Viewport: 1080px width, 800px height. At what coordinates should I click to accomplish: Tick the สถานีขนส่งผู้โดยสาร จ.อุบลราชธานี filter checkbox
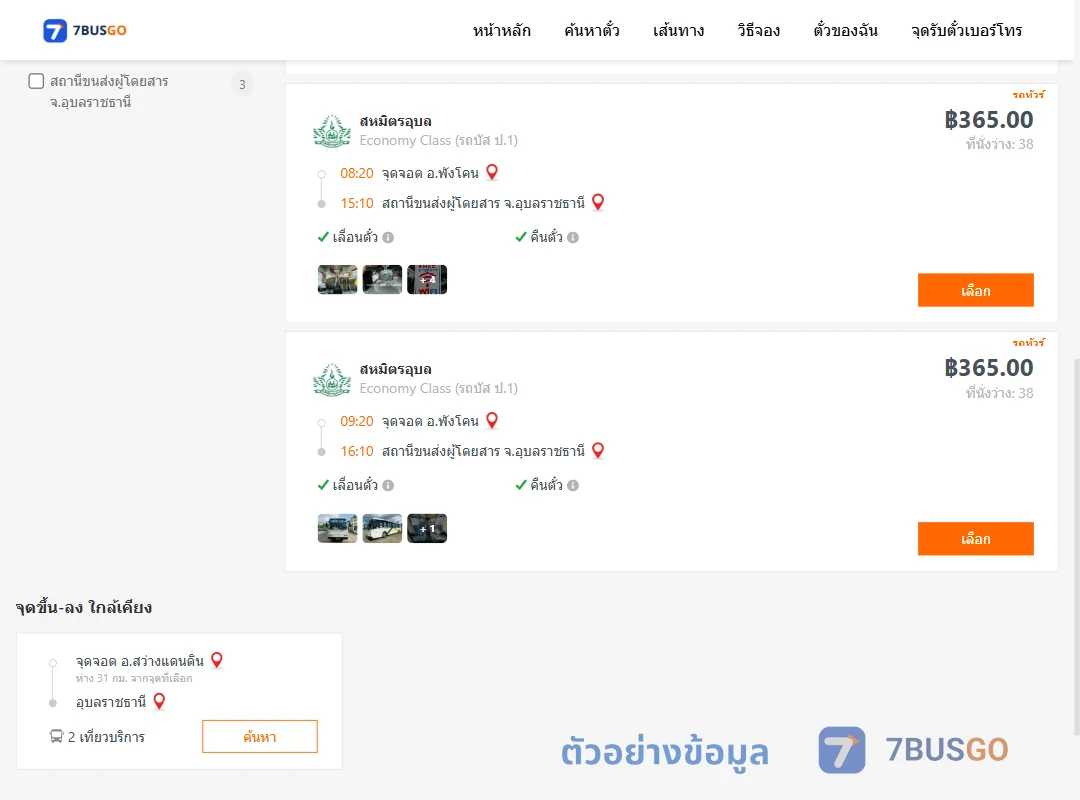click(x=36, y=81)
